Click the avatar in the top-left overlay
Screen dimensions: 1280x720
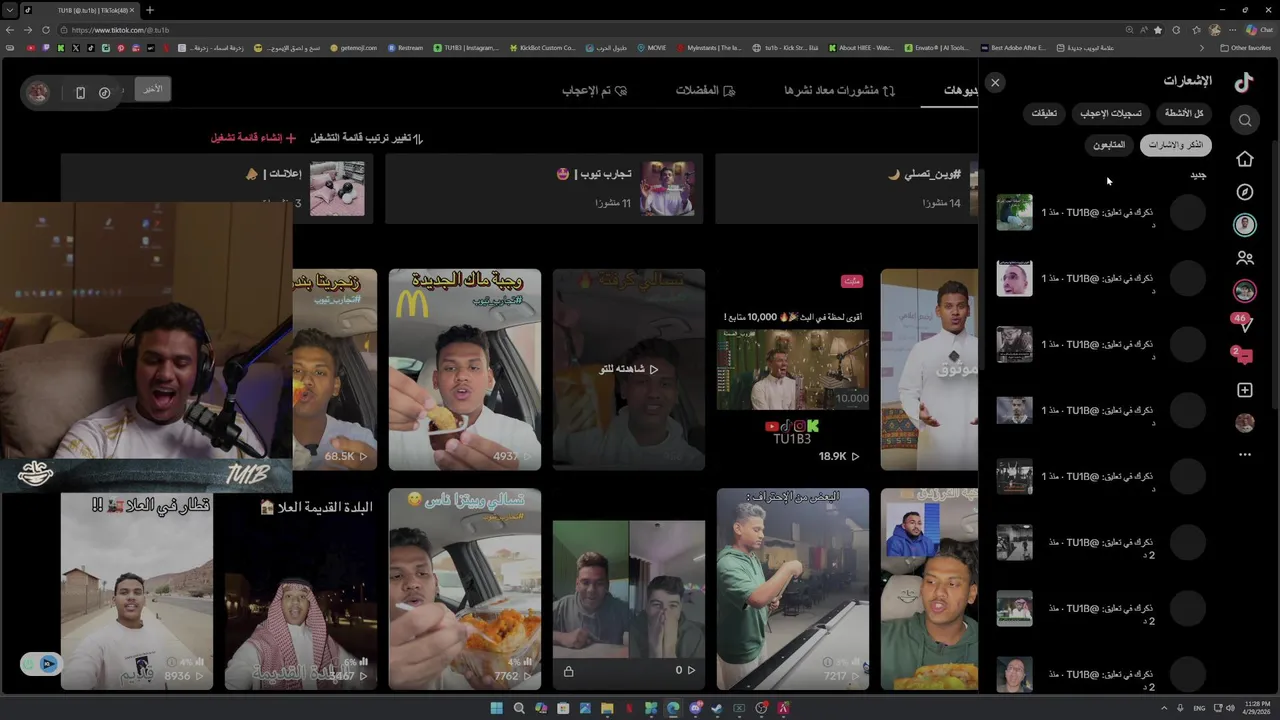tap(38, 93)
